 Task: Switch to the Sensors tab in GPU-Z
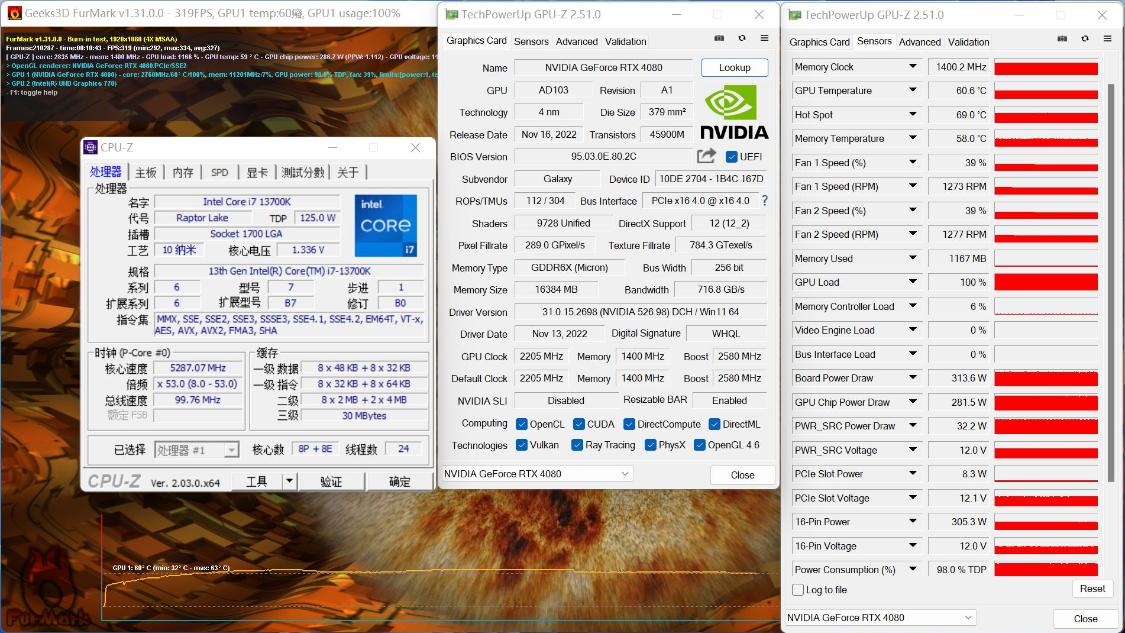[x=531, y=41]
